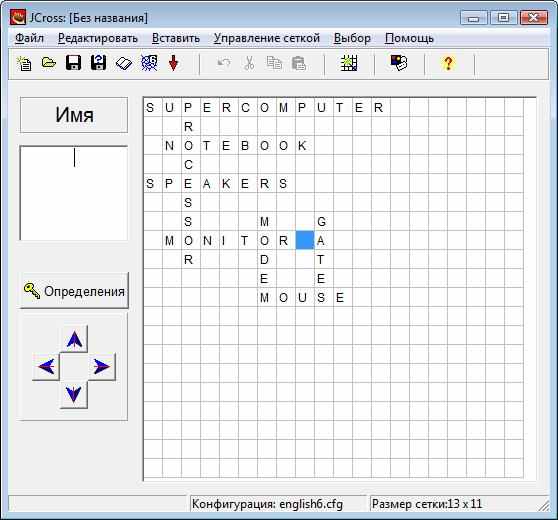Save the crossword with floppy icon

[73, 63]
